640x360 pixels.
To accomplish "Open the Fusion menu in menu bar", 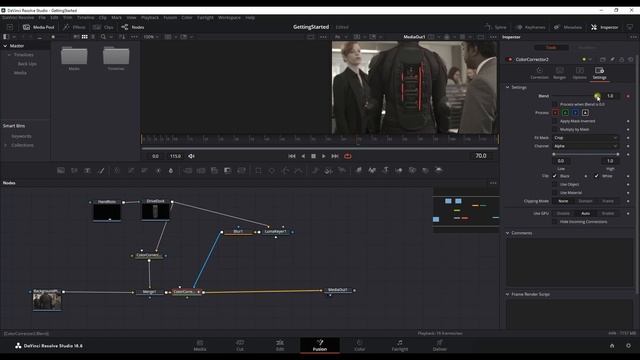I will tap(170, 18).
